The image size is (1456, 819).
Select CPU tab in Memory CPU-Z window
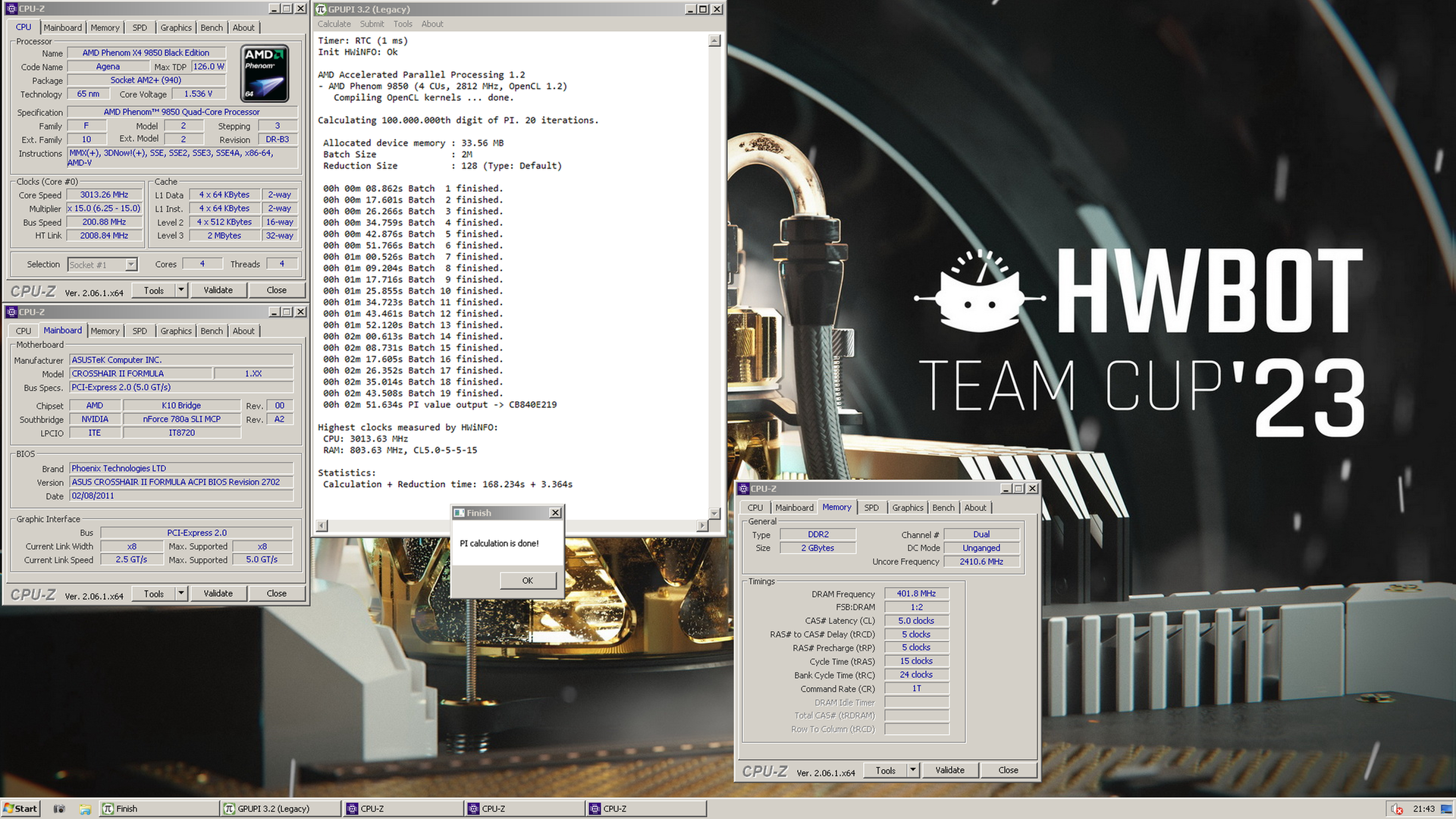coord(755,507)
